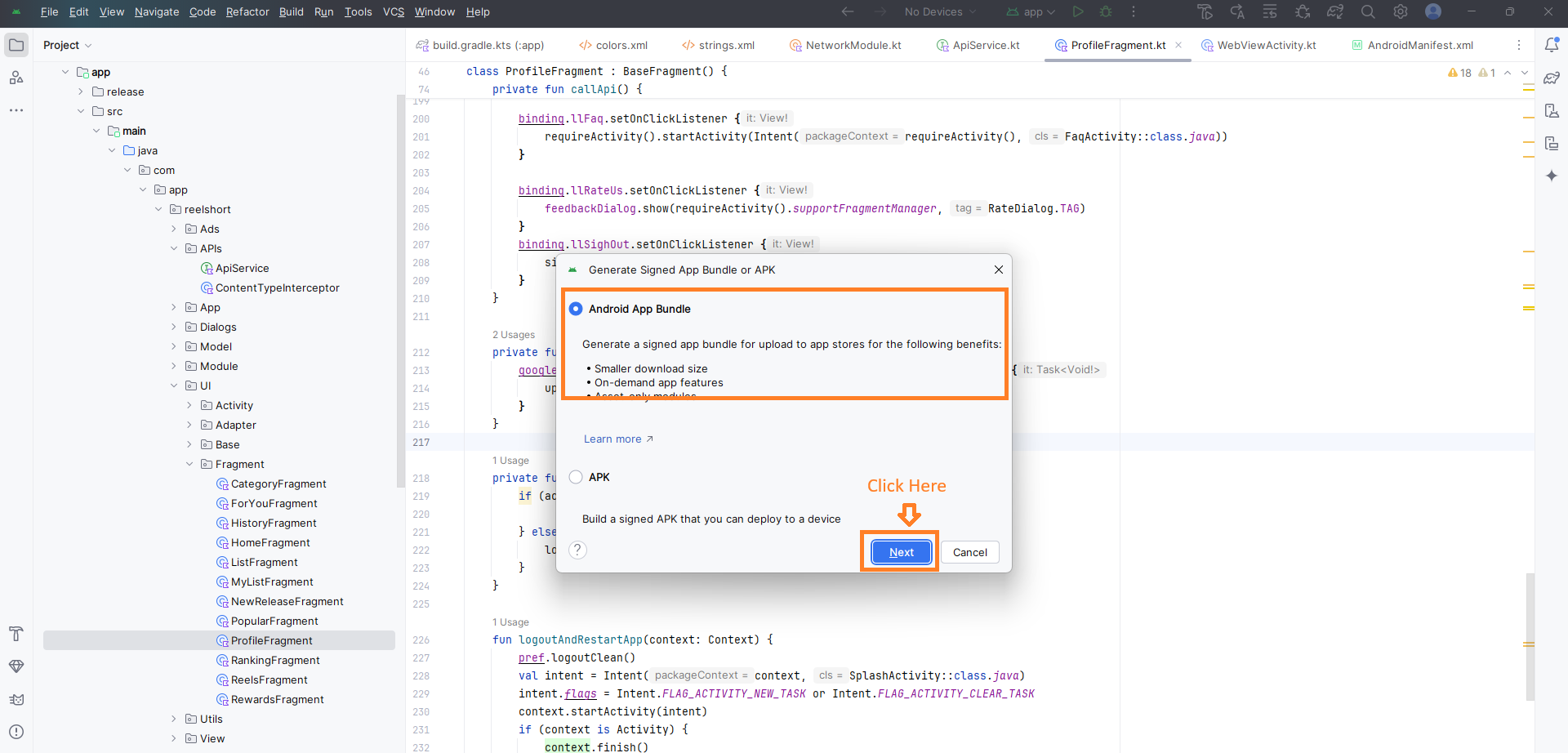Open the App Quality Insights diamond icon

pyautogui.click(x=16, y=666)
